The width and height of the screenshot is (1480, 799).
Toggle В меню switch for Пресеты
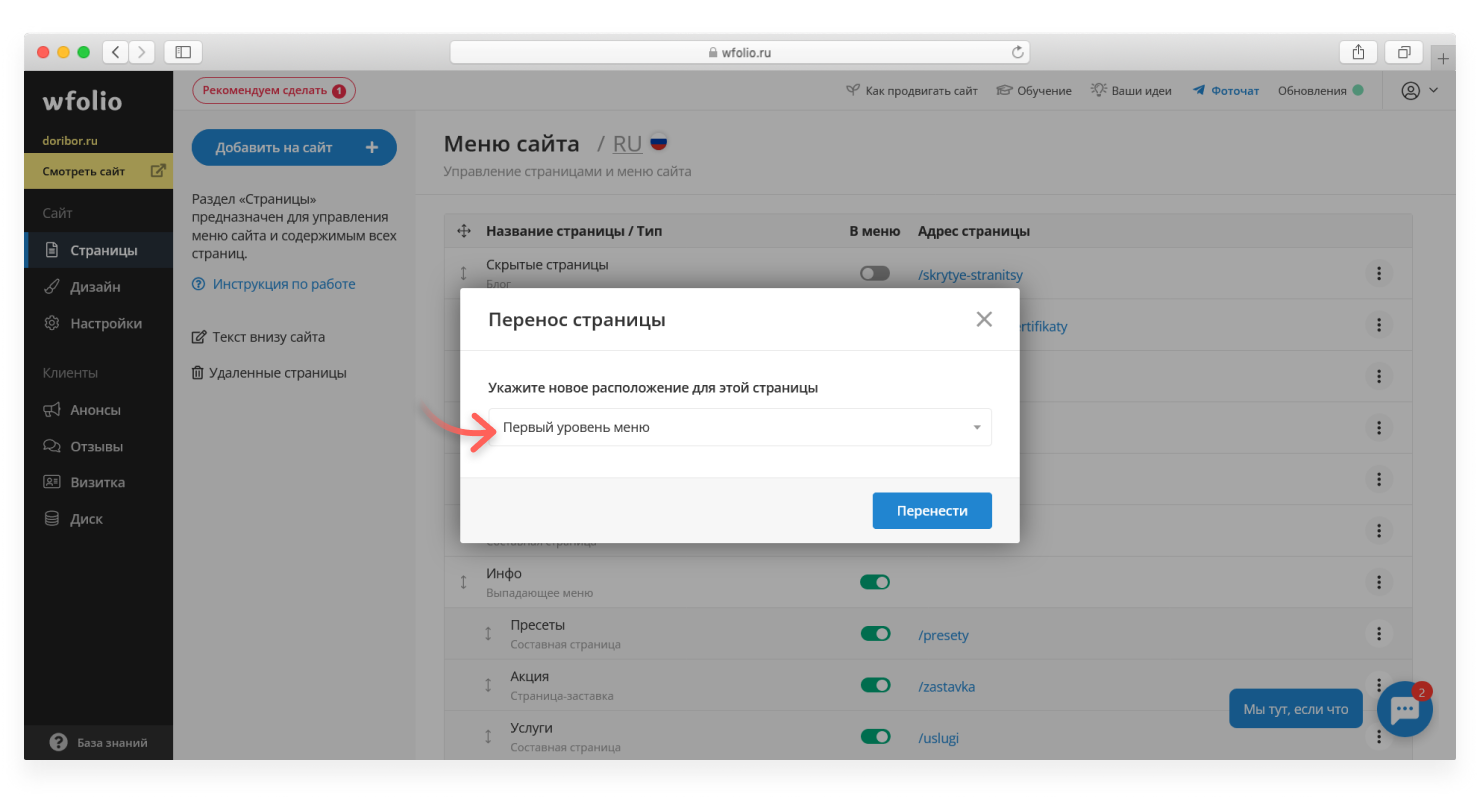pyautogui.click(x=875, y=634)
